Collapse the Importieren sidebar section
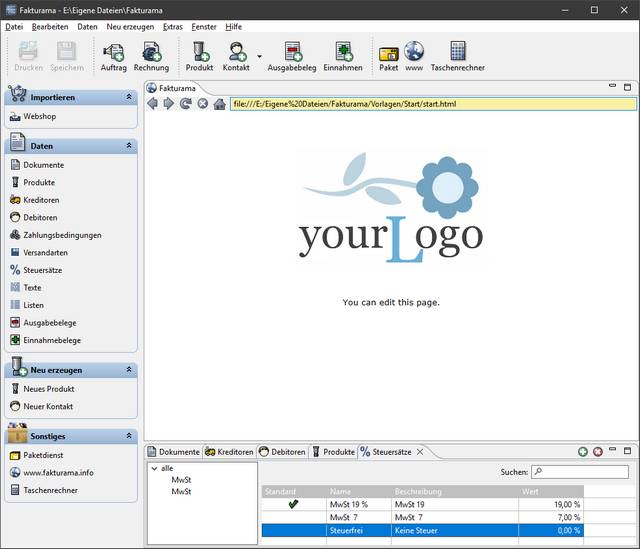This screenshot has height=549, width=640. (129, 97)
